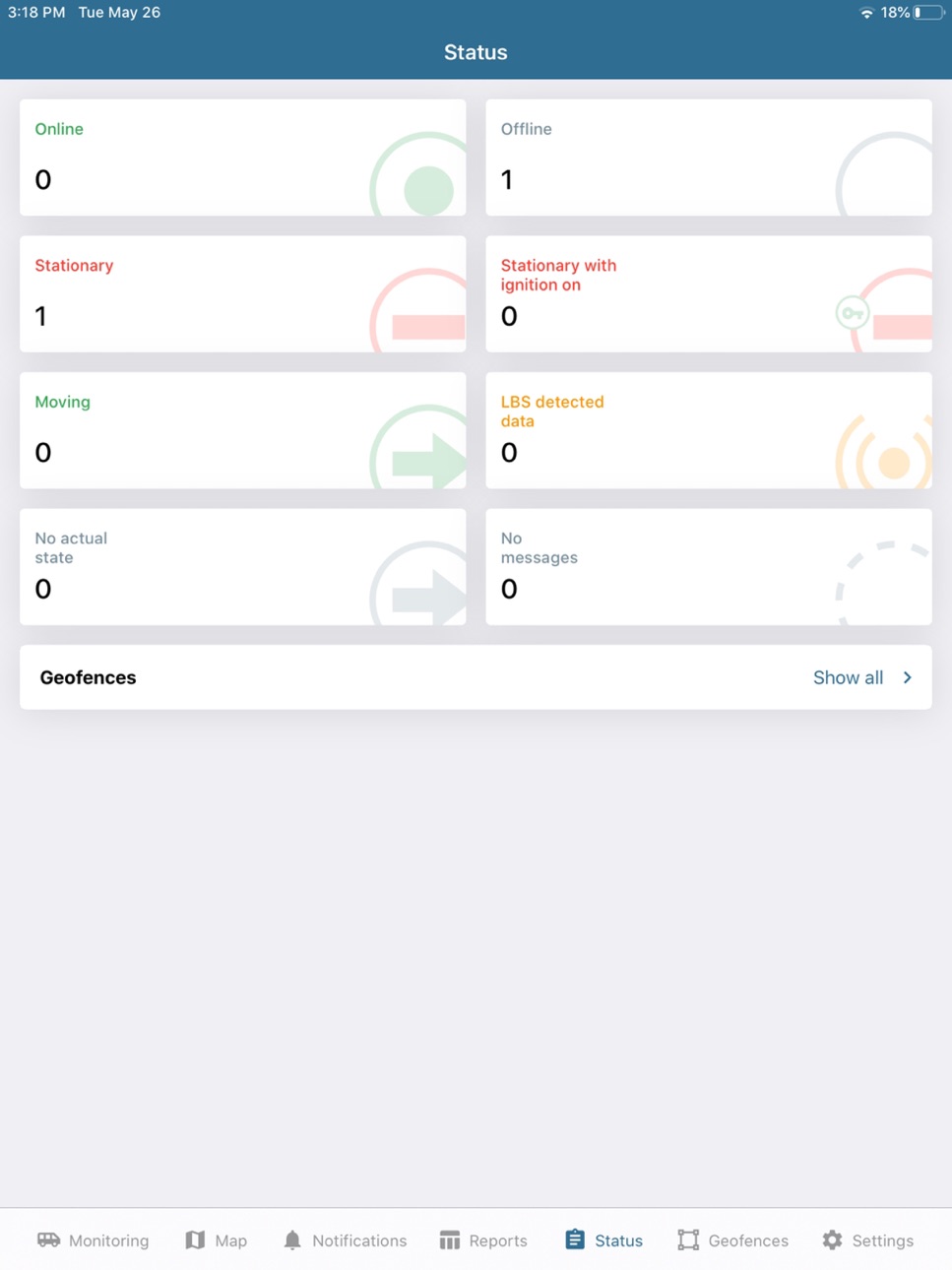This screenshot has height=1270, width=952.
Task: Open the Map tab icon
Action: [x=195, y=1239]
